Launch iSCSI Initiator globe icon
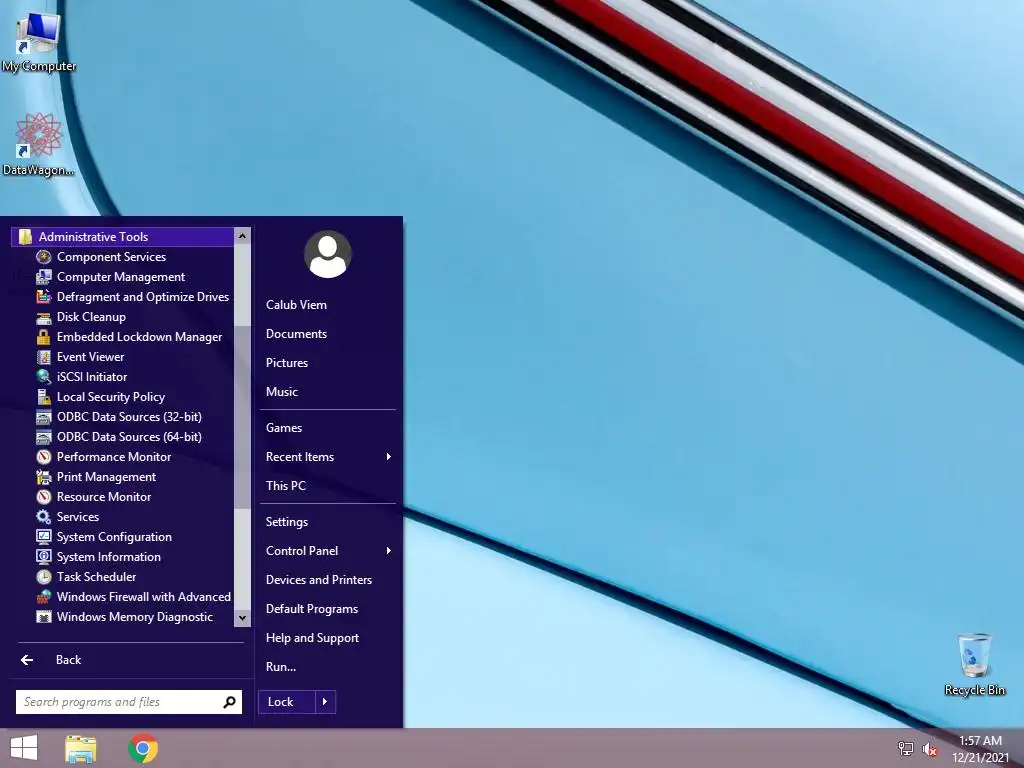 pyautogui.click(x=44, y=377)
